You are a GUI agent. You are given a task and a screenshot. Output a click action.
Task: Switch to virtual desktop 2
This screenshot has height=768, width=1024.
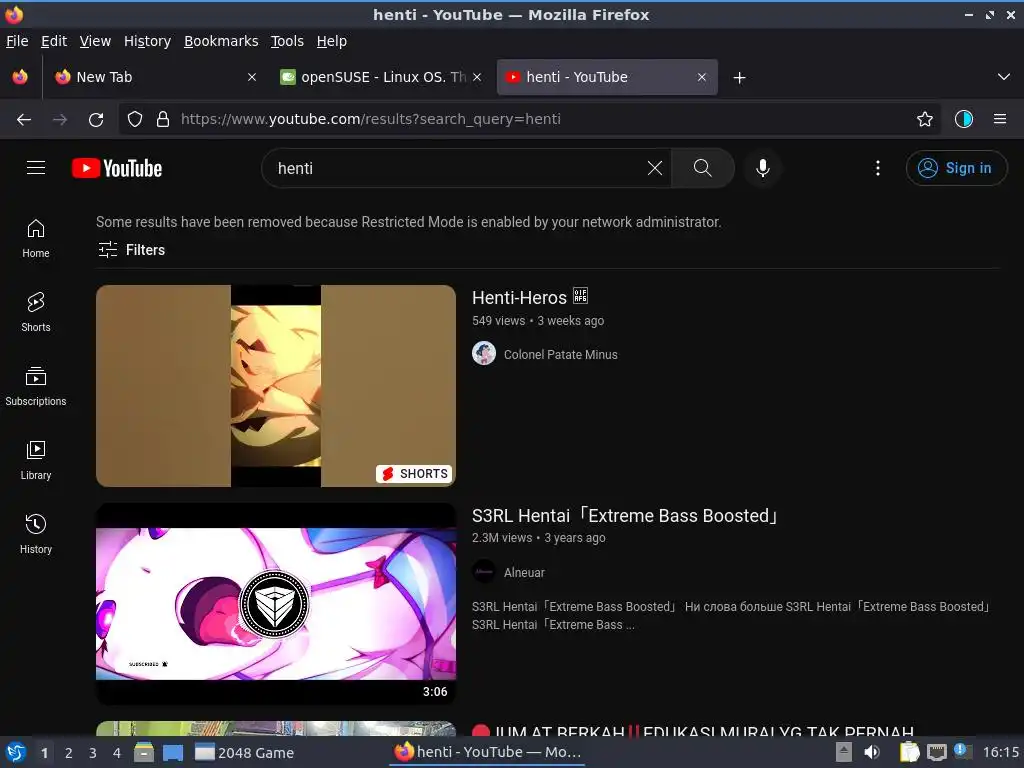(69, 753)
